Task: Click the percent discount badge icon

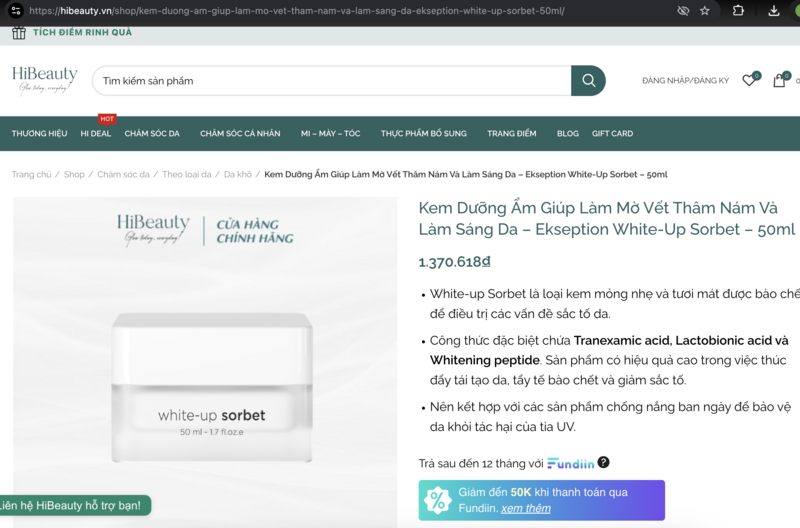Action: [437, 500]
